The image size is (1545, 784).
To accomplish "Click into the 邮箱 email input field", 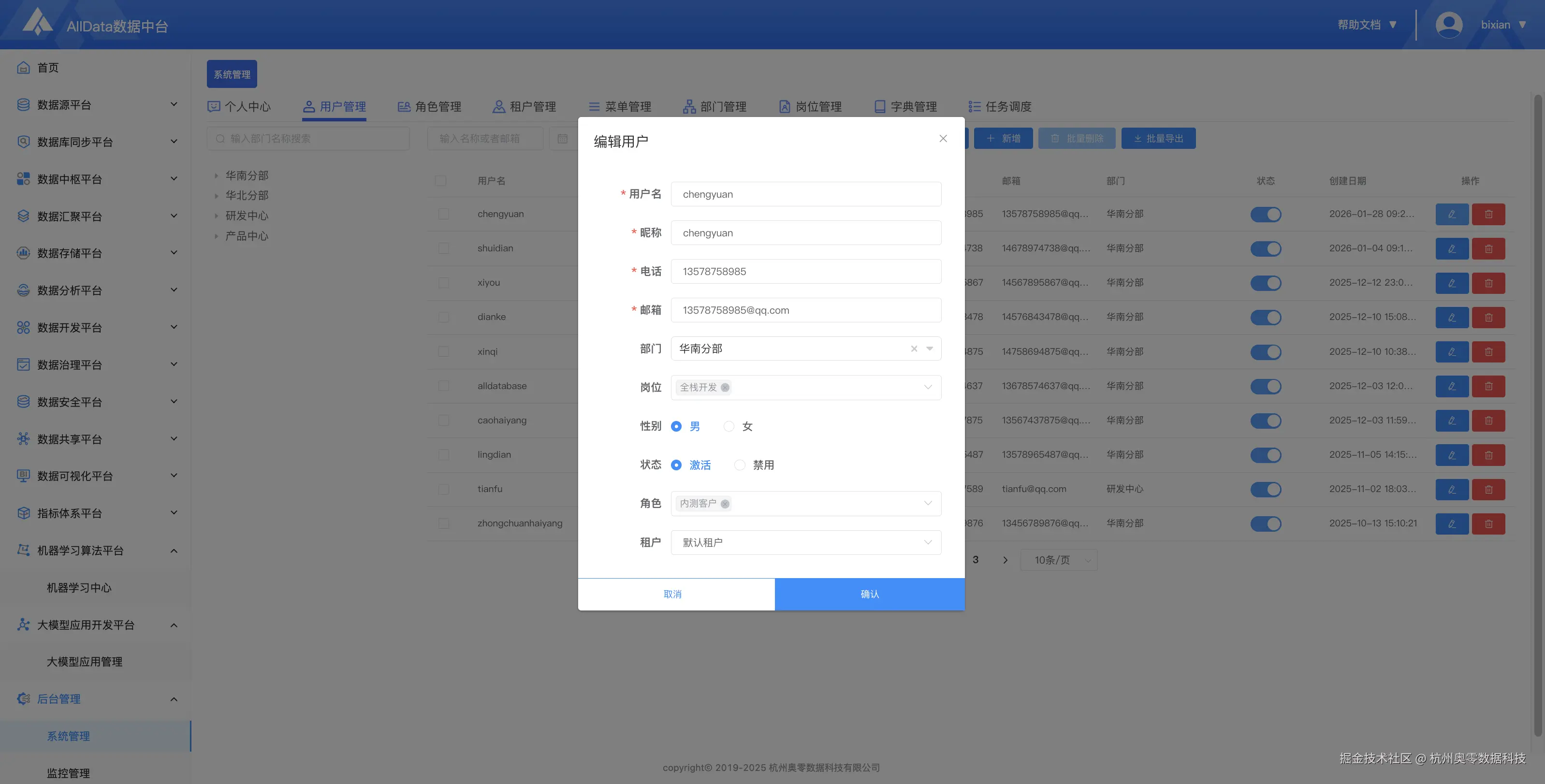I will pyautogui.click(x=805, y=310).
